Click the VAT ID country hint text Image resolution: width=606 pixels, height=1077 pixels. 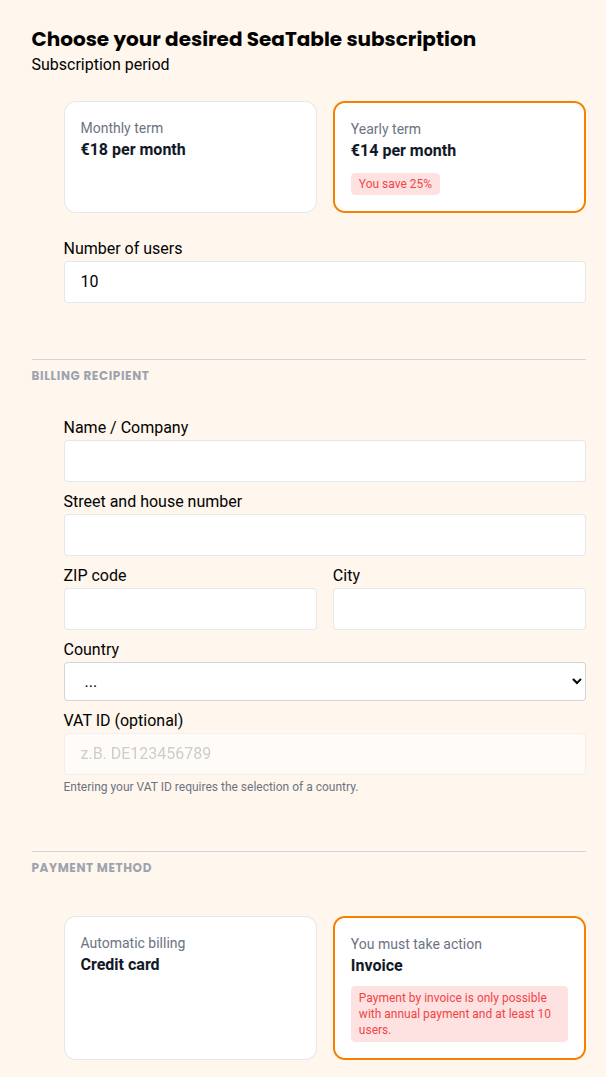(210, 787)
